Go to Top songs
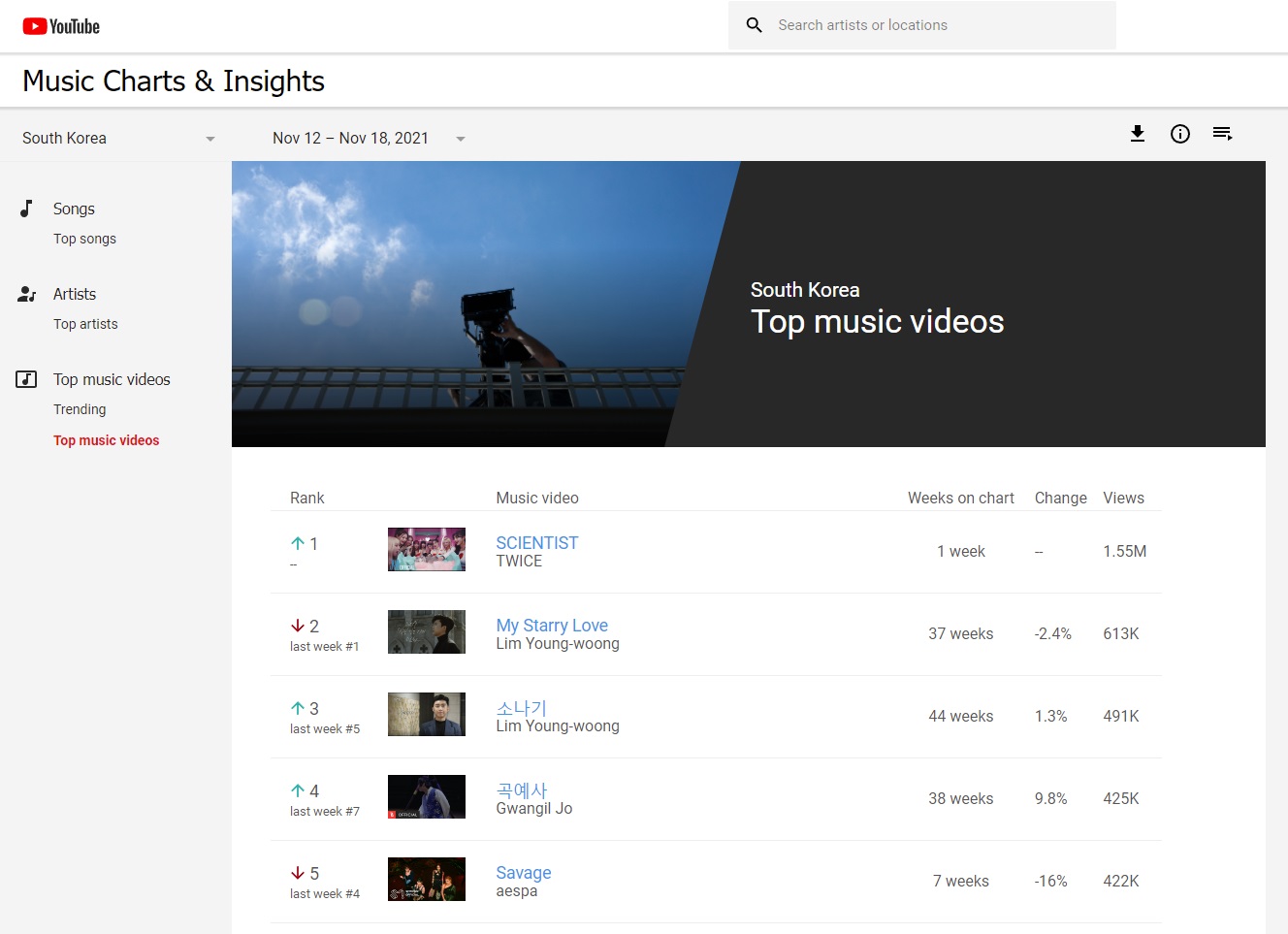This screenshot has width=1288, height=934. click(x=84, y=239)
